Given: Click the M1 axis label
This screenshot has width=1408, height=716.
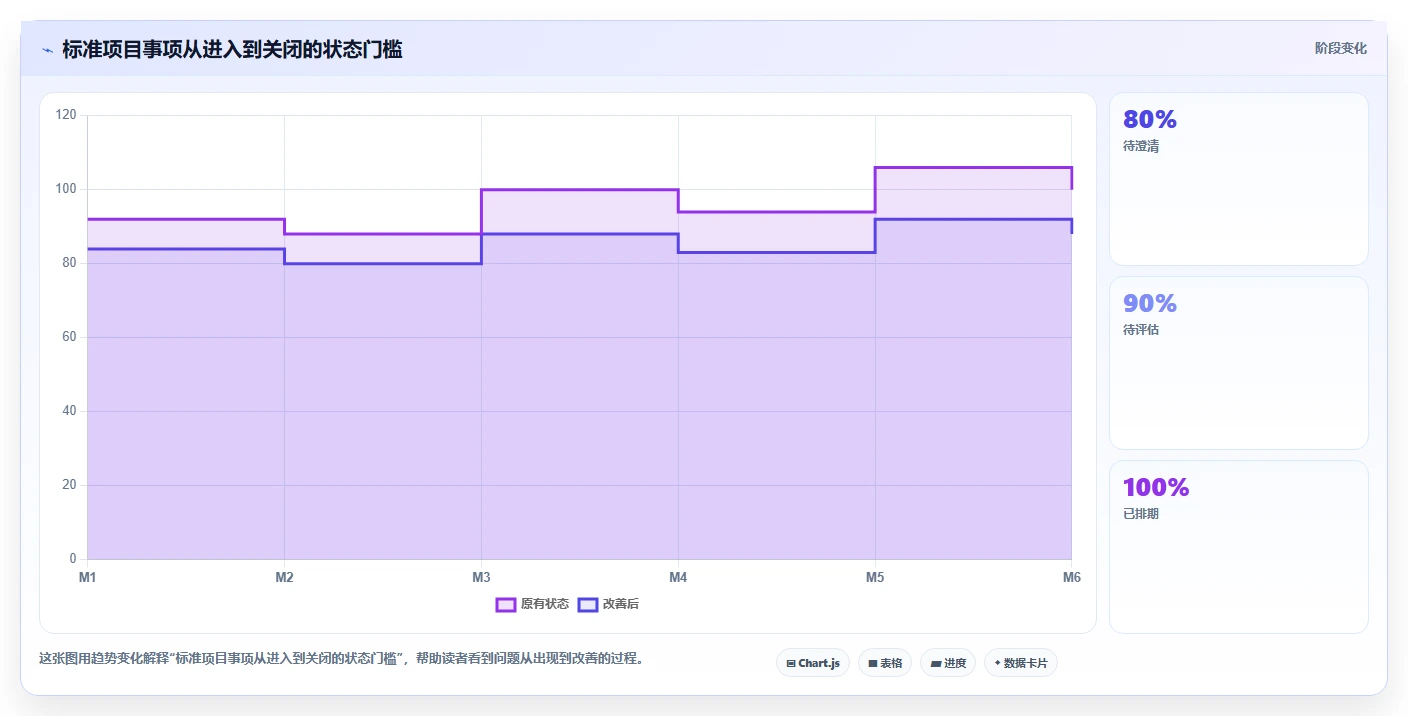Looking at the screenshot, I should [x=87, y=577].
